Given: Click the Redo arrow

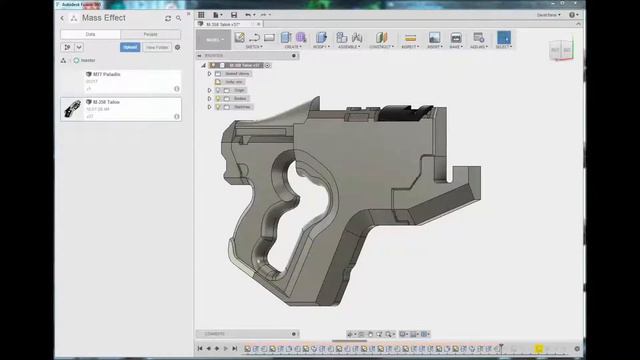Looking at the screenshot, I should click(263, 15).
